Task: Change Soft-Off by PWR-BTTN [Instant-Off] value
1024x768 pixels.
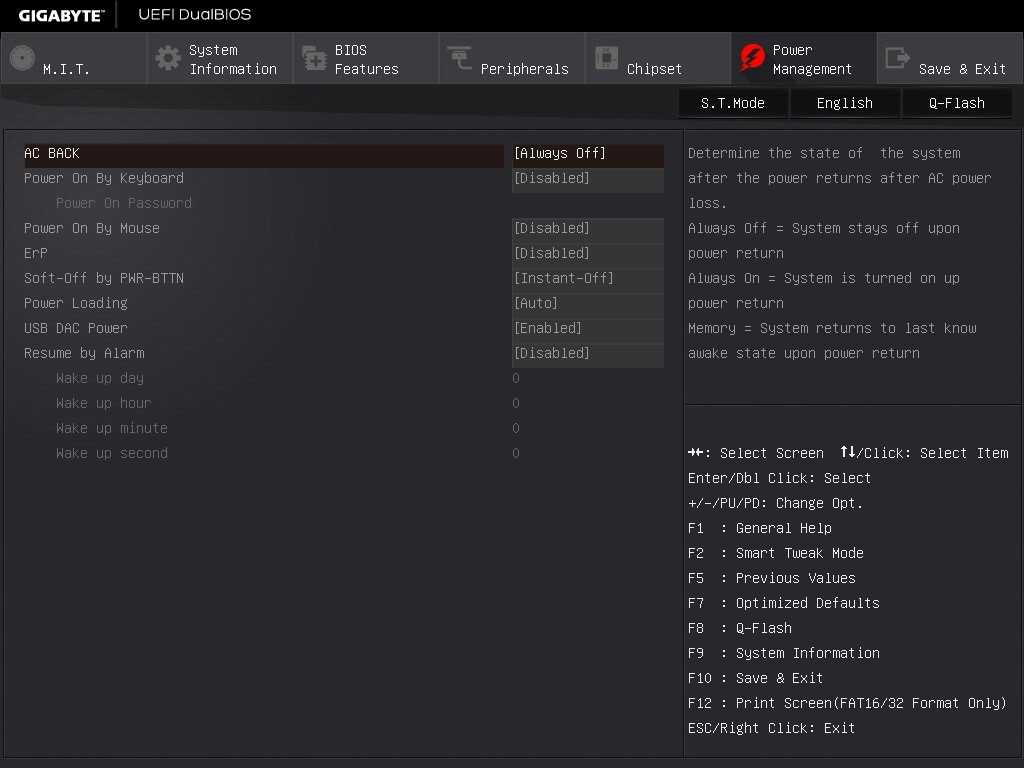Action: tap(588, 279)
